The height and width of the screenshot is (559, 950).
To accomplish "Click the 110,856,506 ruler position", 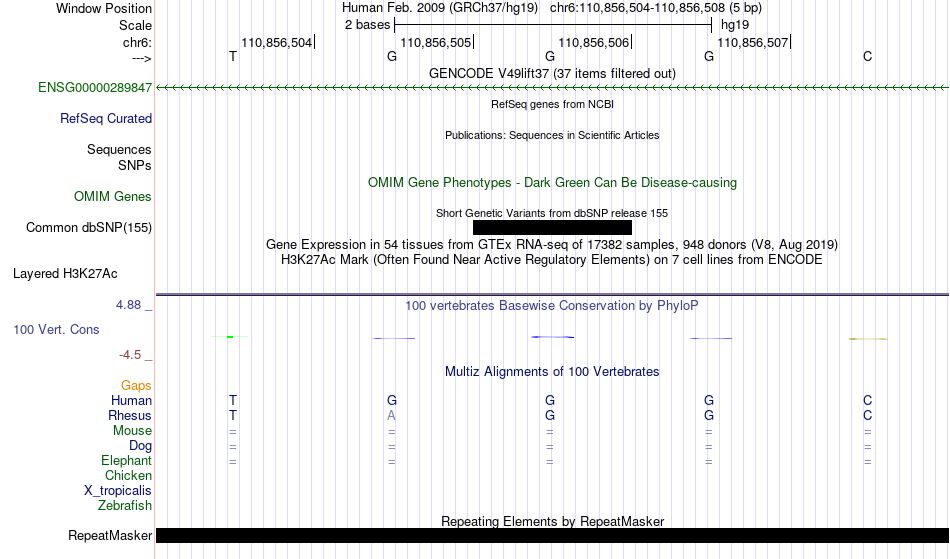I will (594, 42).
